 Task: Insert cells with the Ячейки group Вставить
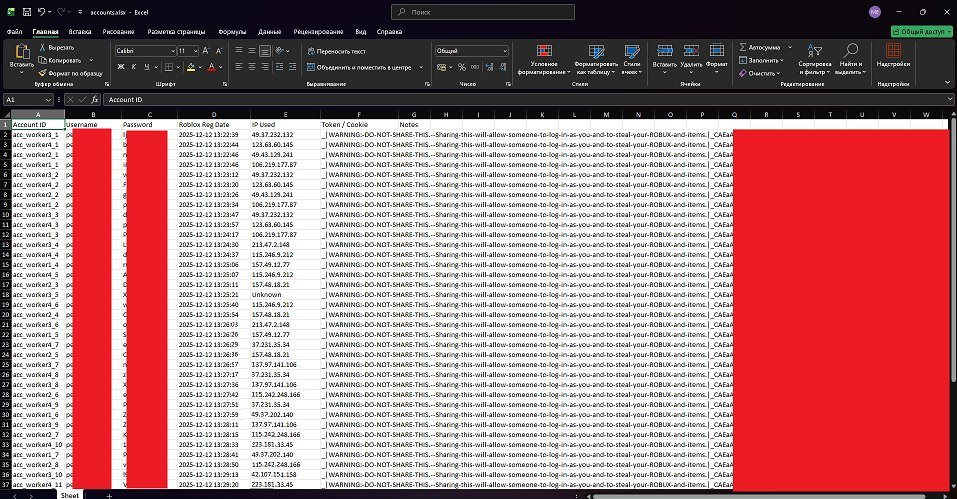(x=665, y=60)
